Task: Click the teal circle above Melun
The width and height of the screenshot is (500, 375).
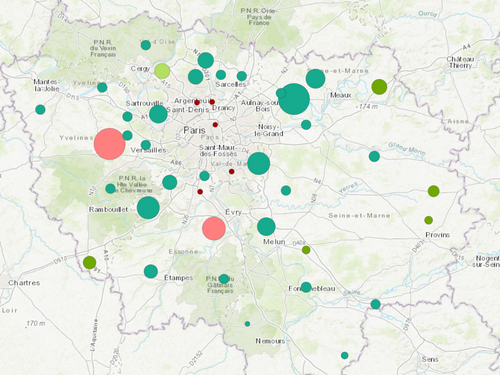Action: pyautogui.click(x=266, y=227)
